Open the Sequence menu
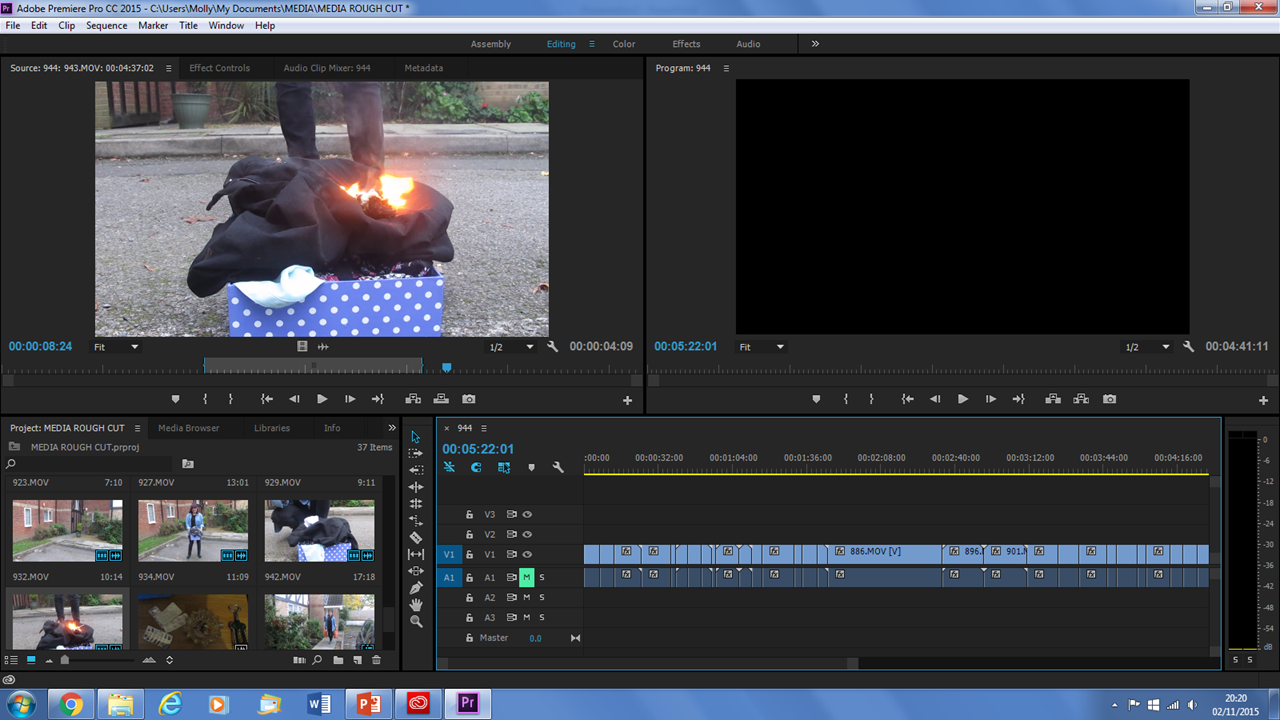Image resolution: width=1280 pixels, height=720 pixels. coord(106,25)
